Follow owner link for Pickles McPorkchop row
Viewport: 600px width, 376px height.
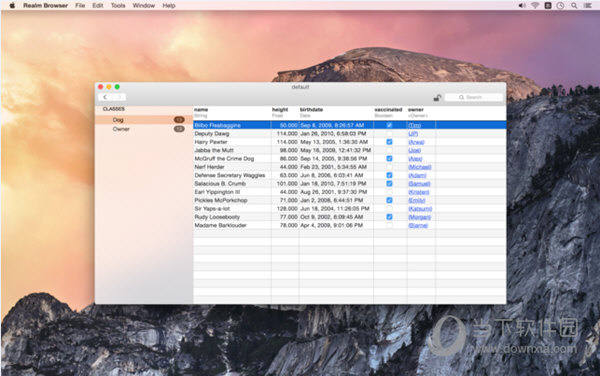click(x=417, y=200)
